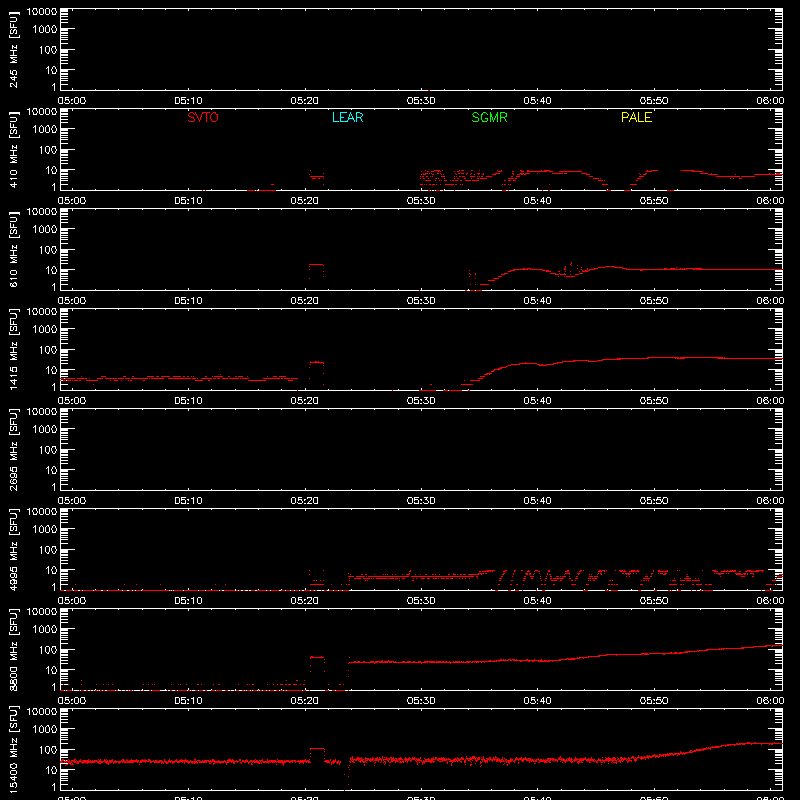Click 06:00 tick label under 245 MHz panel
Image resolution: width=800 pixels, height=800 pixels.
(770, 101)
